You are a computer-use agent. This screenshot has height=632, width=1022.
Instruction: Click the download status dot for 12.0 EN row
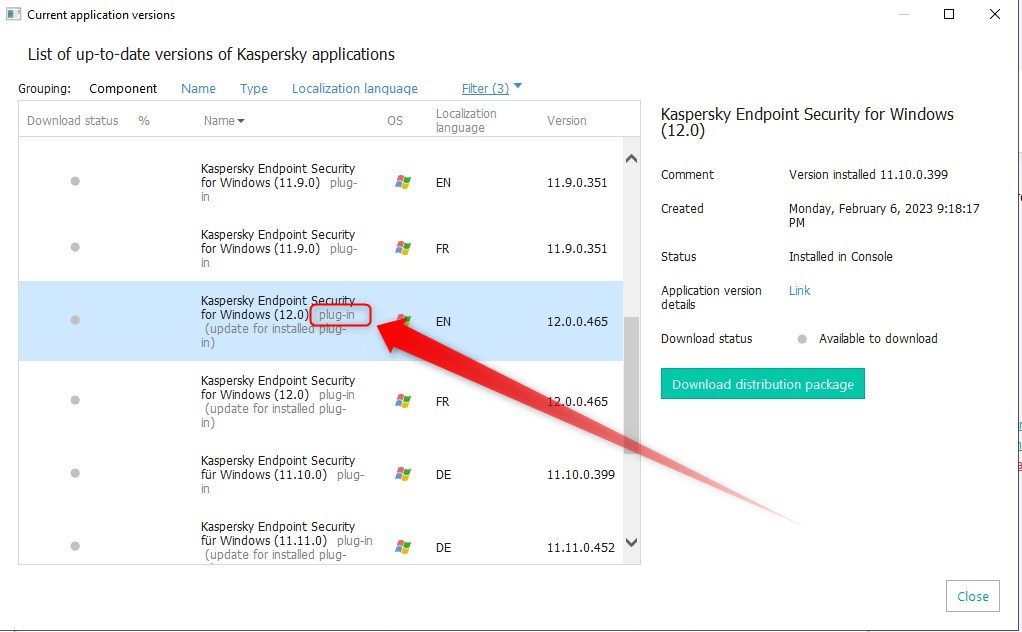pos(75,321)
